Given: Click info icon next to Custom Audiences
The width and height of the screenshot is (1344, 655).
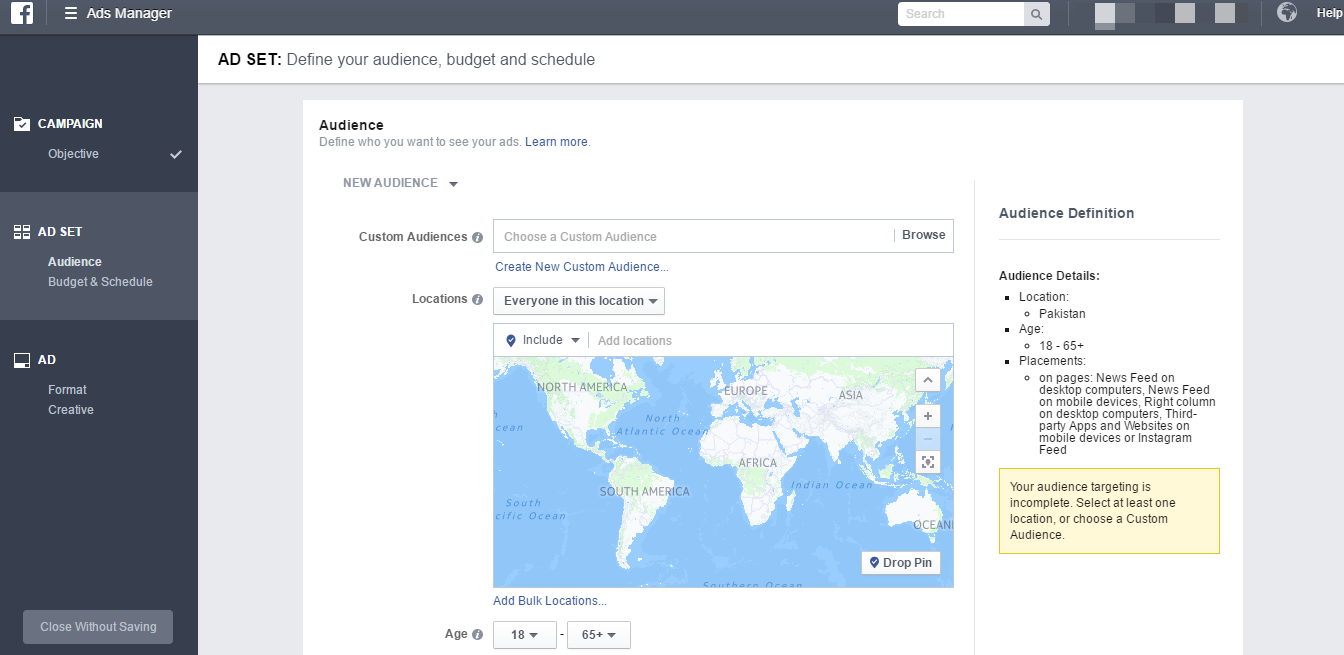Looking at the screenshot, I should click(477, 238).
